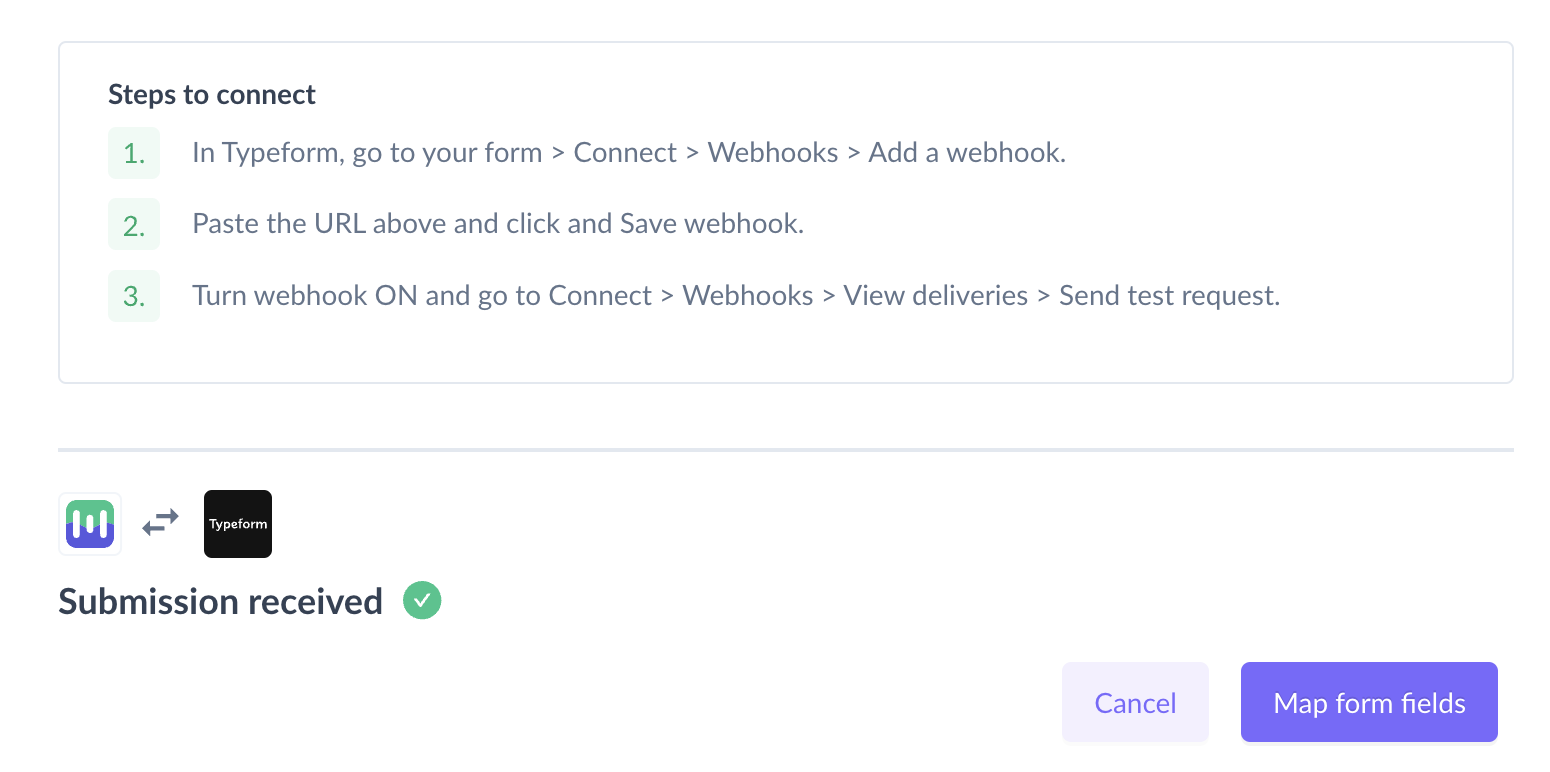The height and width of the screenshot is (772, 1550).
Task: Click the black Typeform logo
Action: 238,524
